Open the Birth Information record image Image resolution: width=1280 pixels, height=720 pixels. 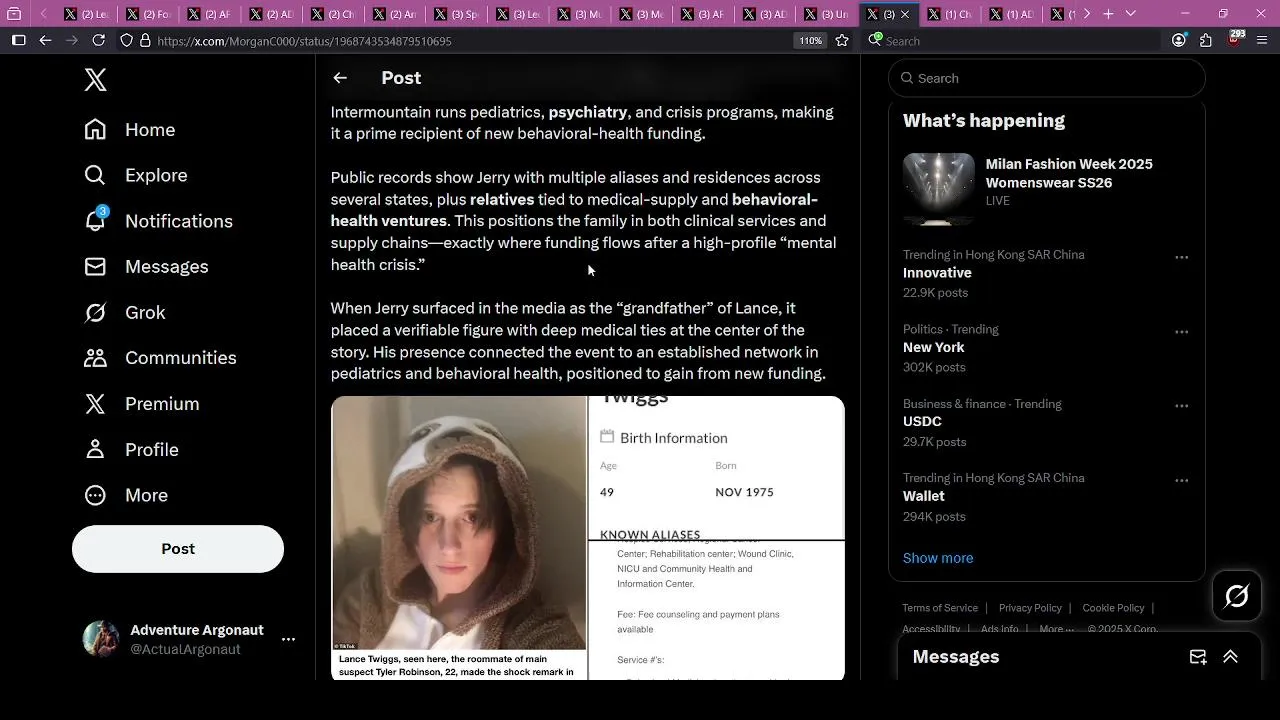[717, 468]
